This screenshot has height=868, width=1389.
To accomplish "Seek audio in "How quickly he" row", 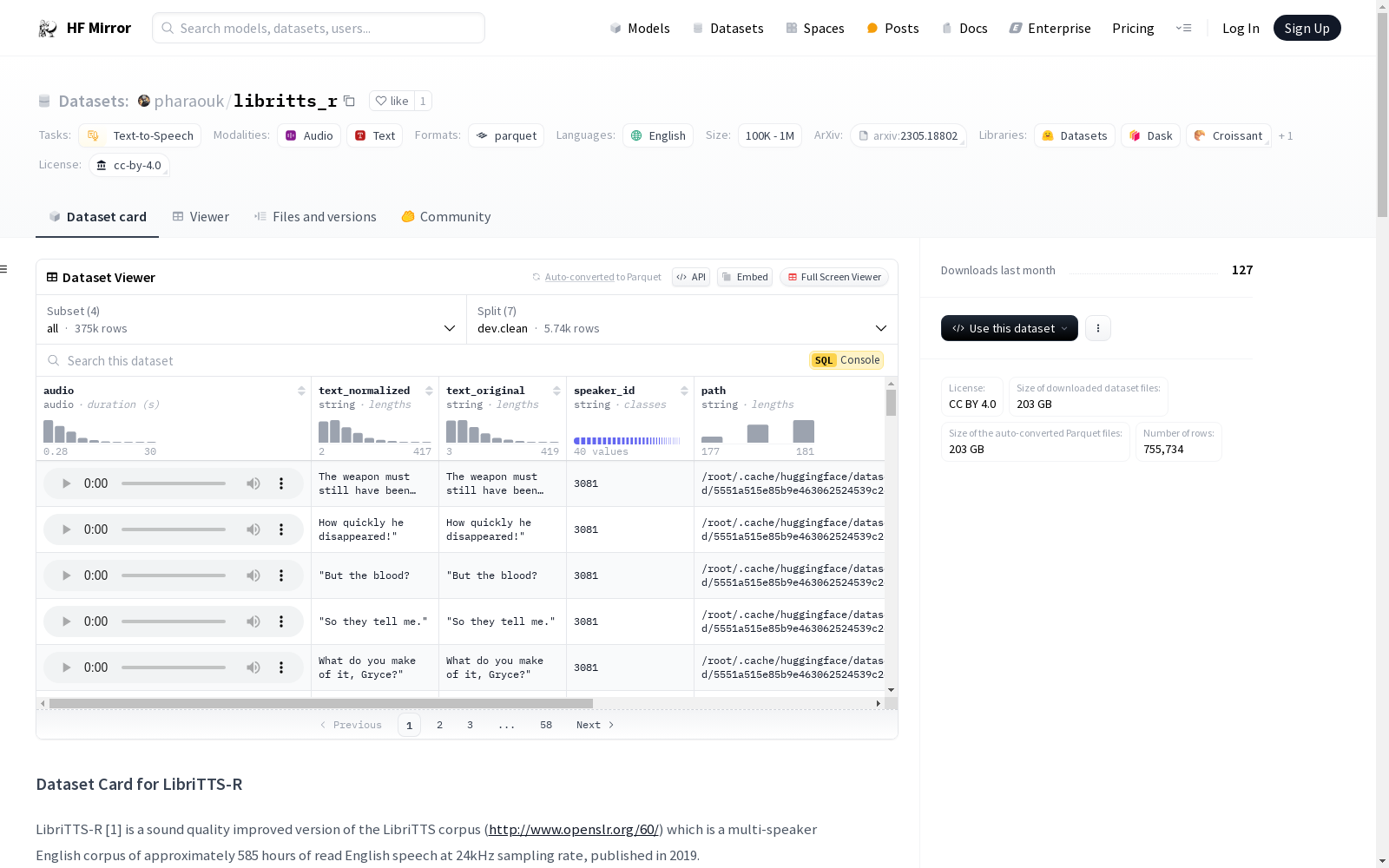I will (x=174, y=529).
